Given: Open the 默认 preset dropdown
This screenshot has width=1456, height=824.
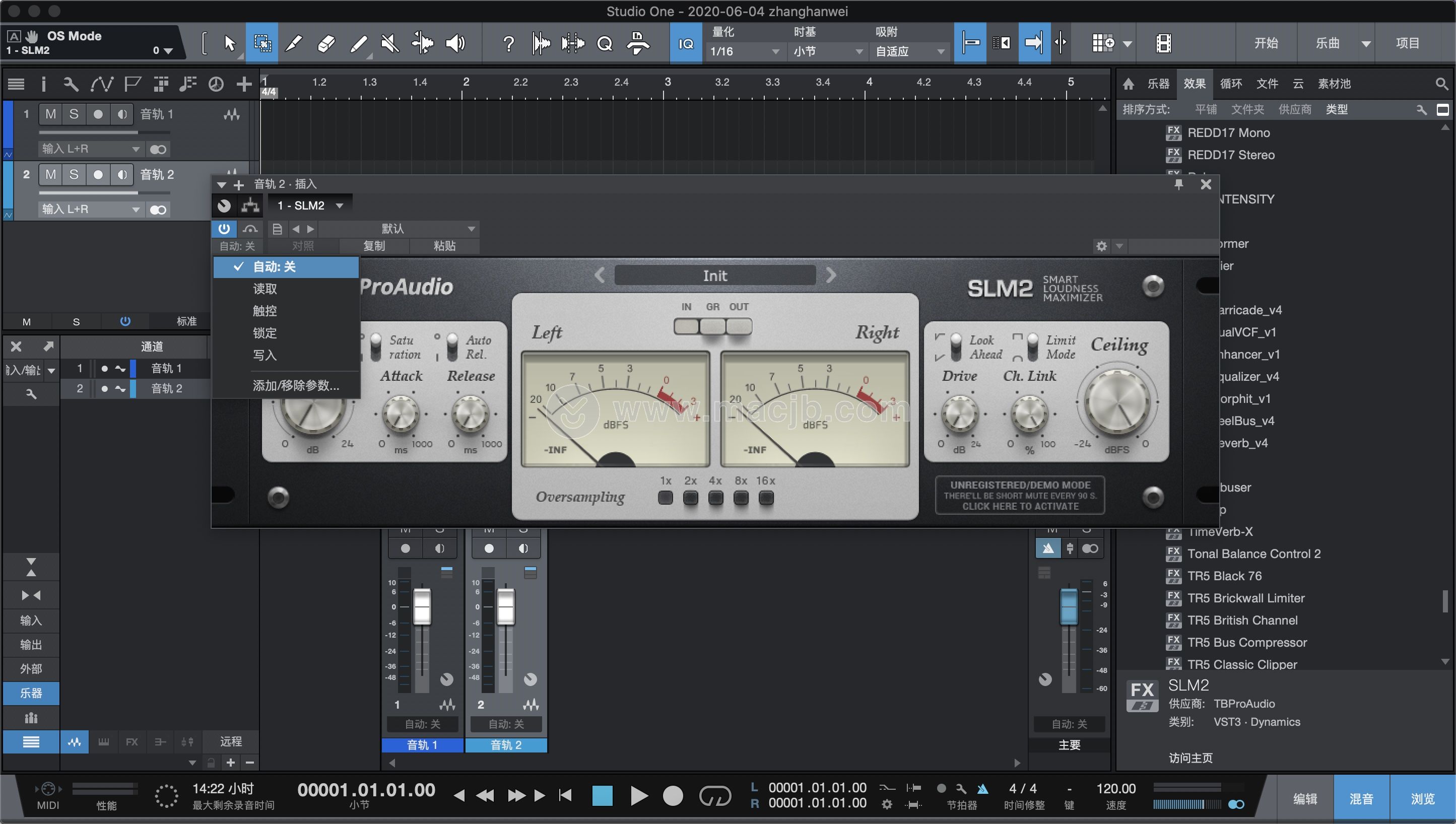Looking at the screenshot, I should pyautogui.click(x=399, y=229).
